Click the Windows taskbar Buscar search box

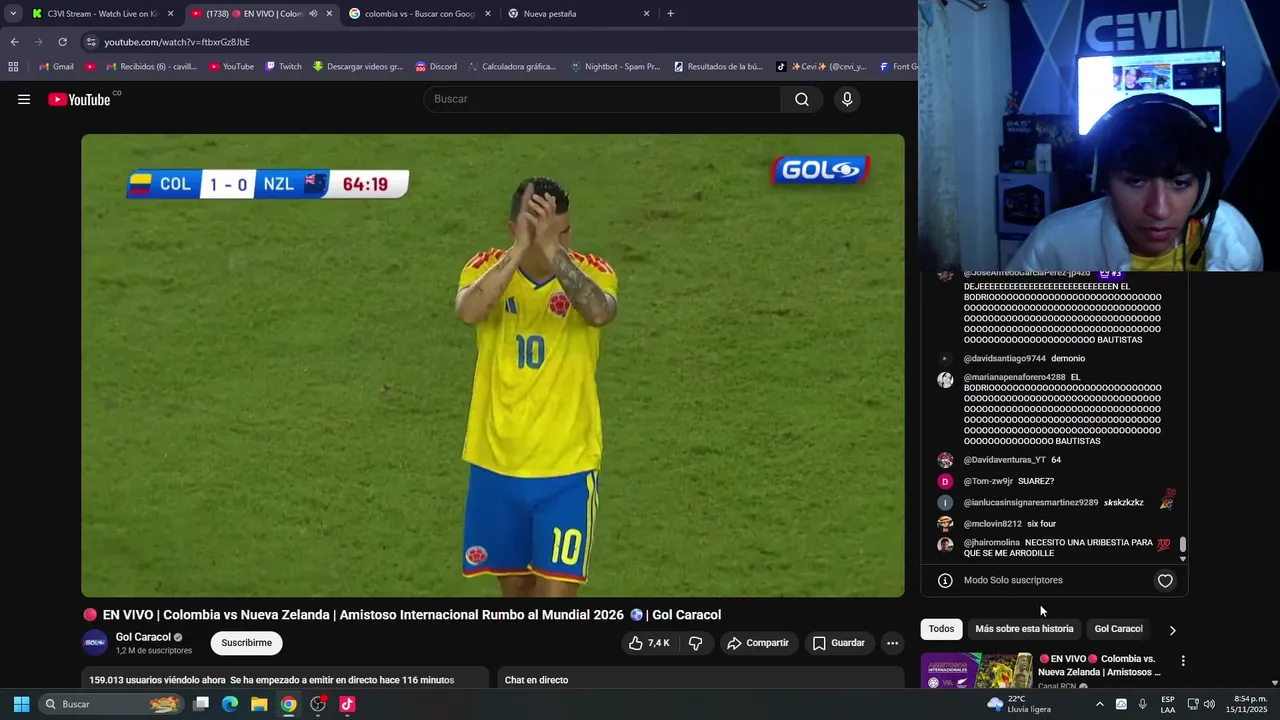[x=112, y=704]
